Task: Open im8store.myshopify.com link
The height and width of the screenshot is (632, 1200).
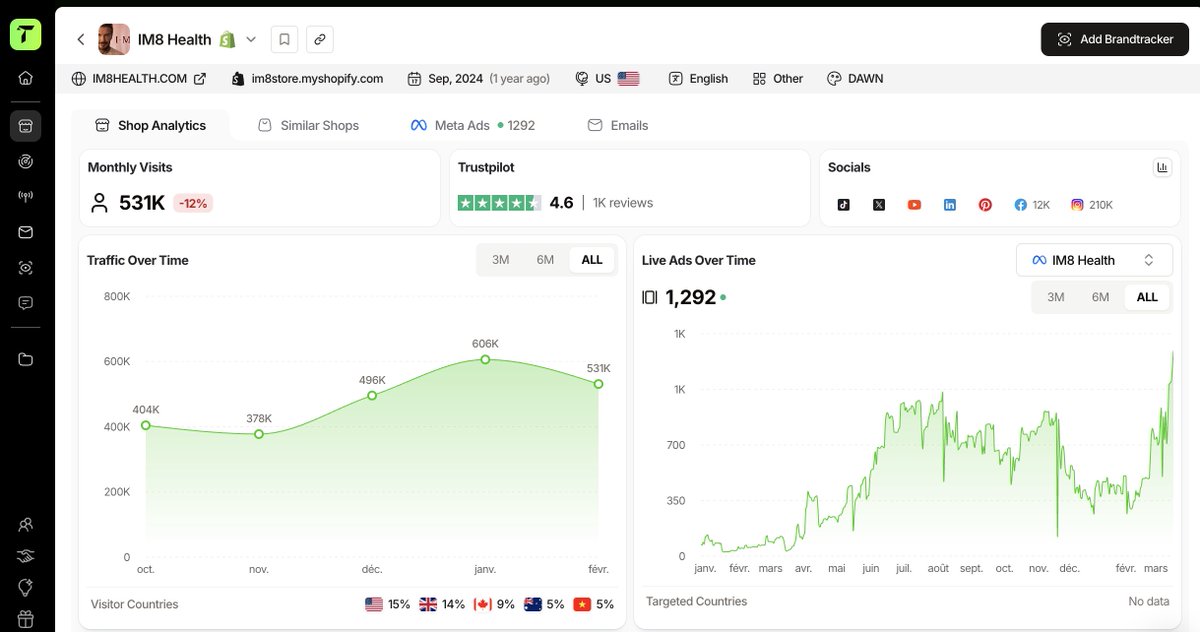Action: (307, 78)
